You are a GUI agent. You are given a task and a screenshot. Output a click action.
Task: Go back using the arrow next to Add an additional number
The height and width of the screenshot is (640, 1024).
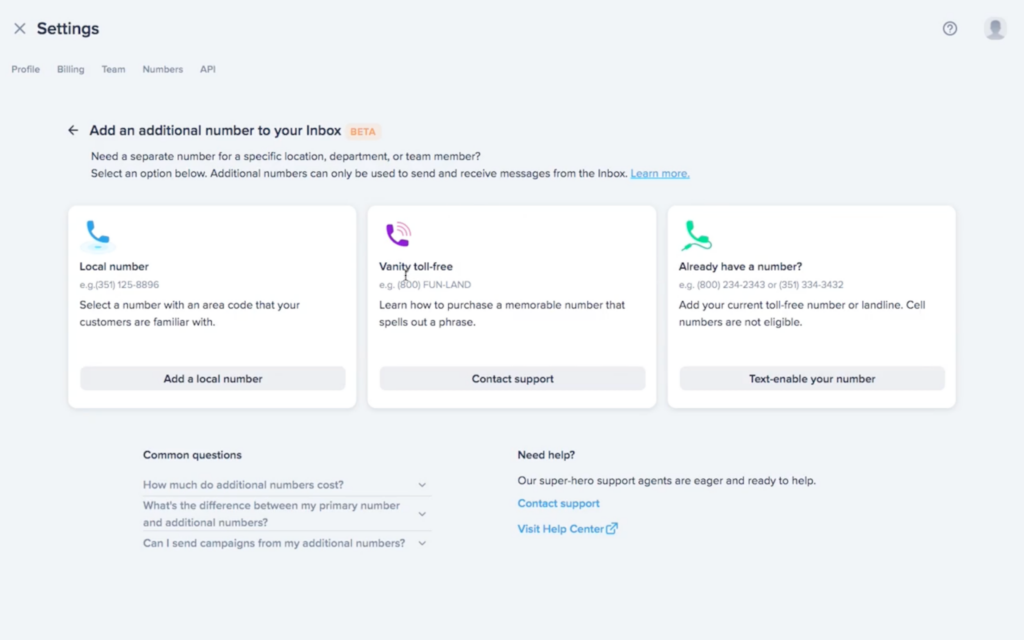click(73, 130)
